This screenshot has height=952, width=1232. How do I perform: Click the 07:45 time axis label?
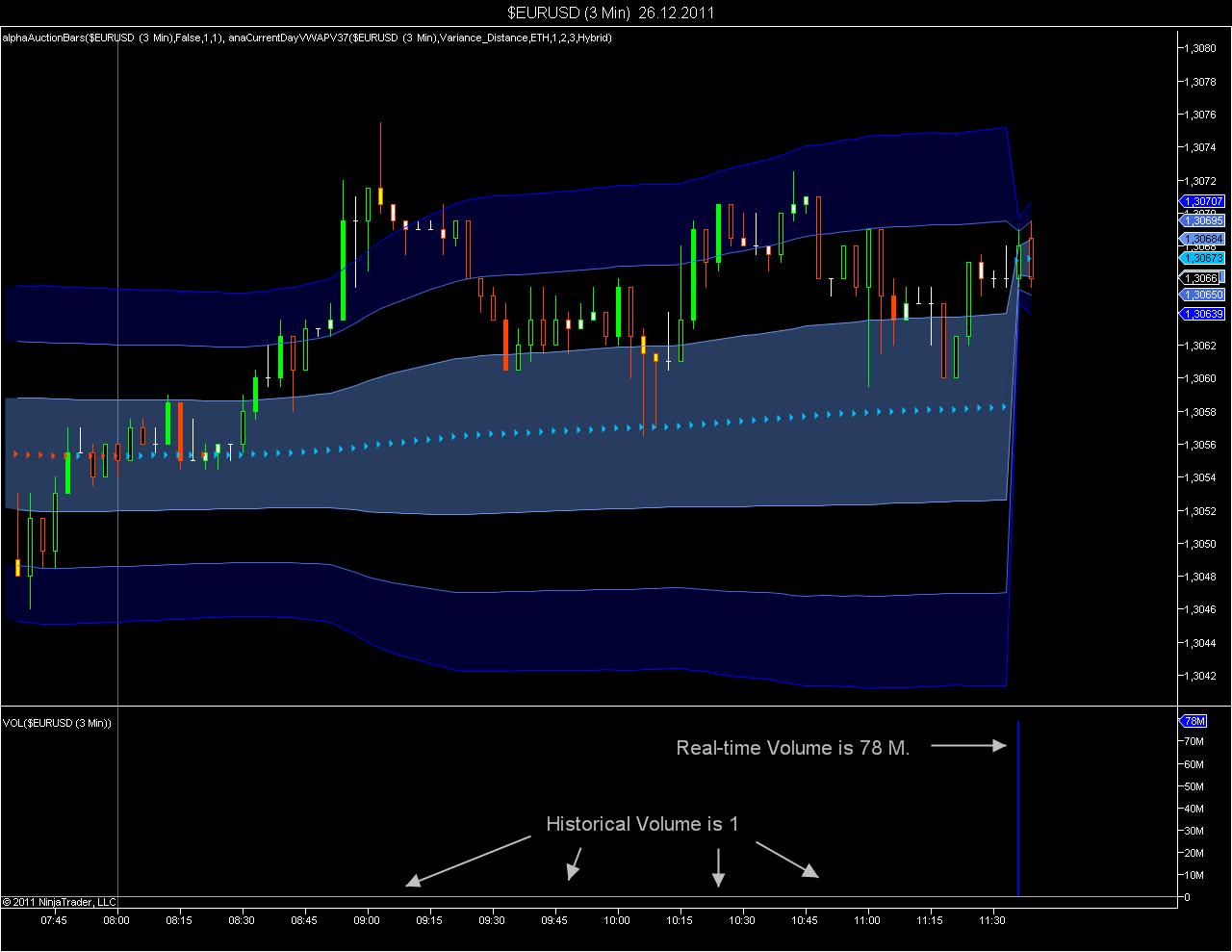coord(54,920)
